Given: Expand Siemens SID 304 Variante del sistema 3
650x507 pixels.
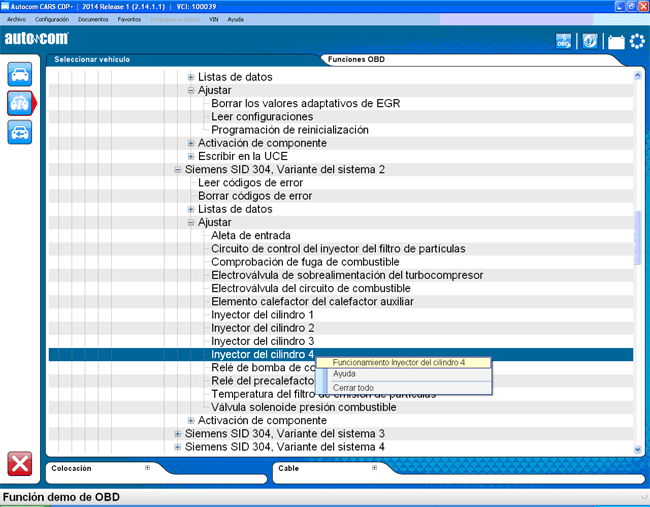Looking at the screenshot, I should pos(177,434).
